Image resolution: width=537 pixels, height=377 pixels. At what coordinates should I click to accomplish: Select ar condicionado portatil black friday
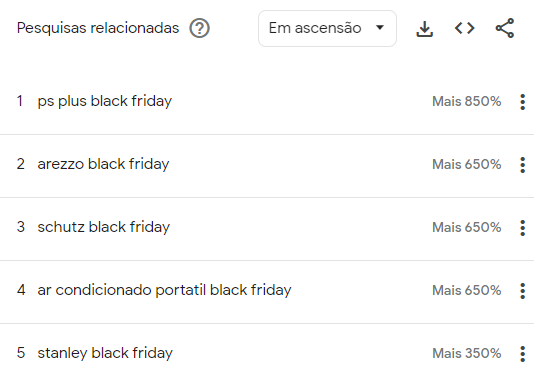164,290
